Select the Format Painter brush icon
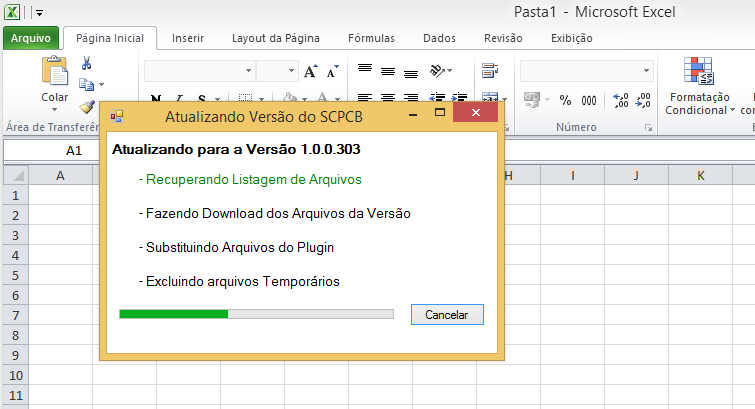The image size is (755, 409). 87,106
